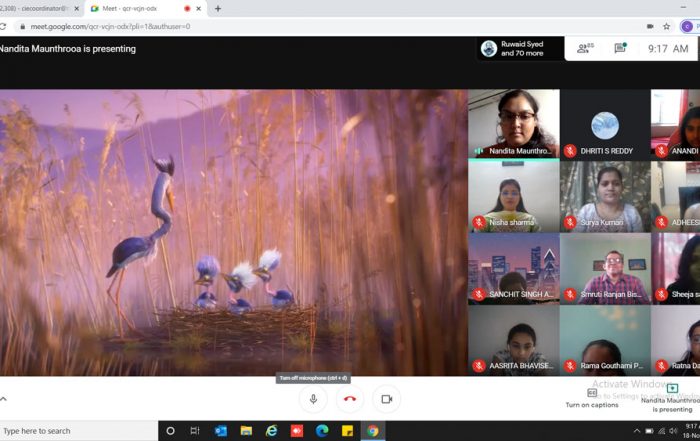Click the Chrome icon on taskbar

pyautogui.click(x=373, y=431)
